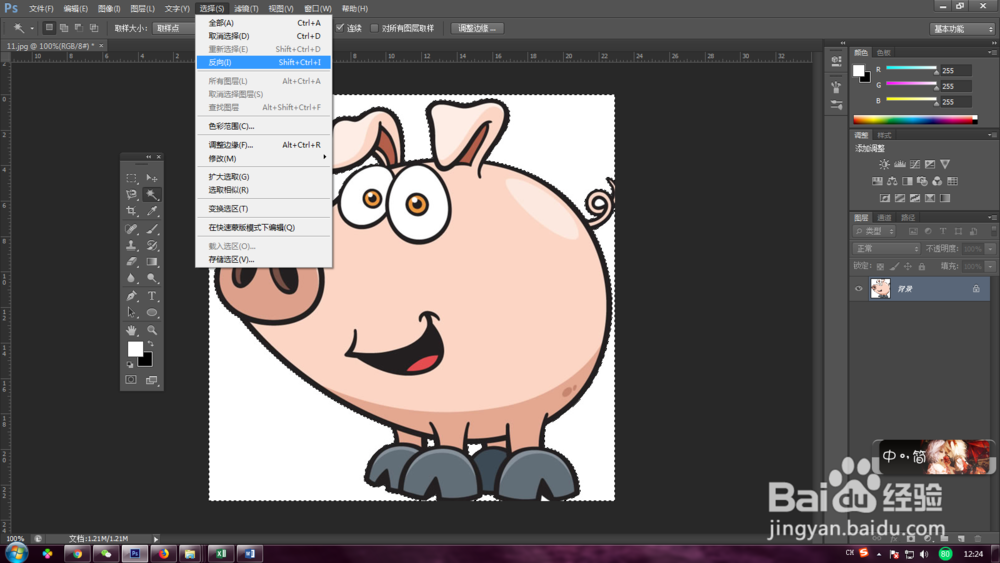The height and width of the screenshot is (563, 1000).
Task: Select the Pen tool
Action: [131, 296]
